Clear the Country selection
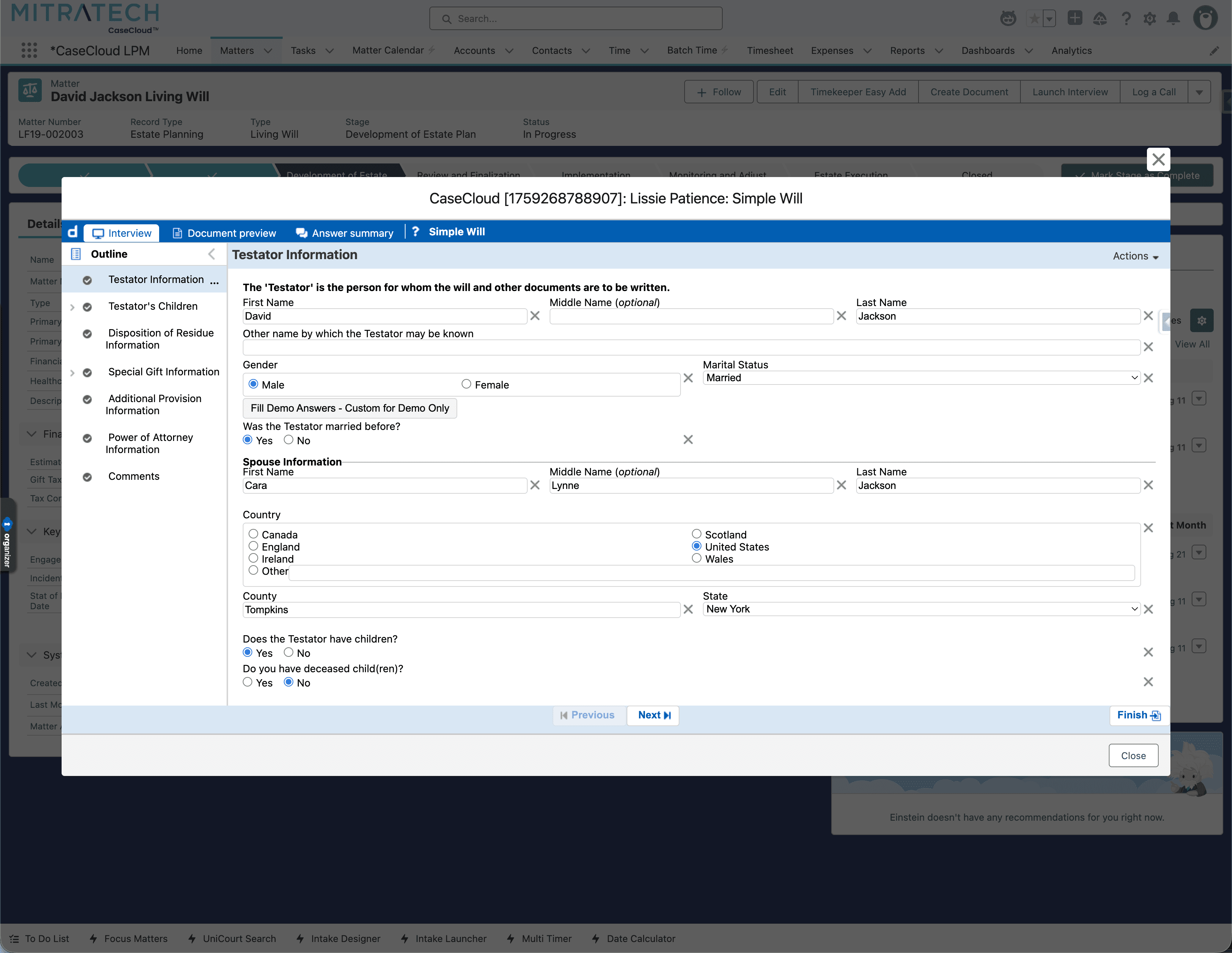 coord(1148,528)
